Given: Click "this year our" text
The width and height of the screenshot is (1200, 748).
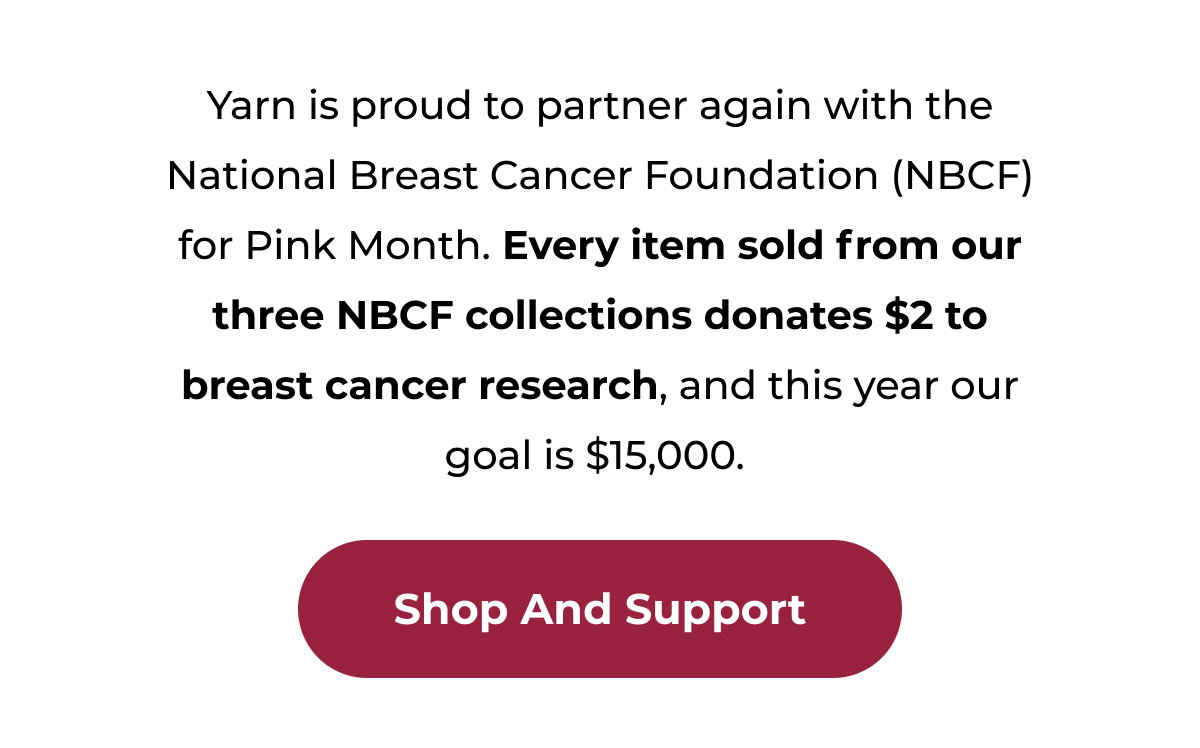Looking at the screenshot, I should pos(893,387).
